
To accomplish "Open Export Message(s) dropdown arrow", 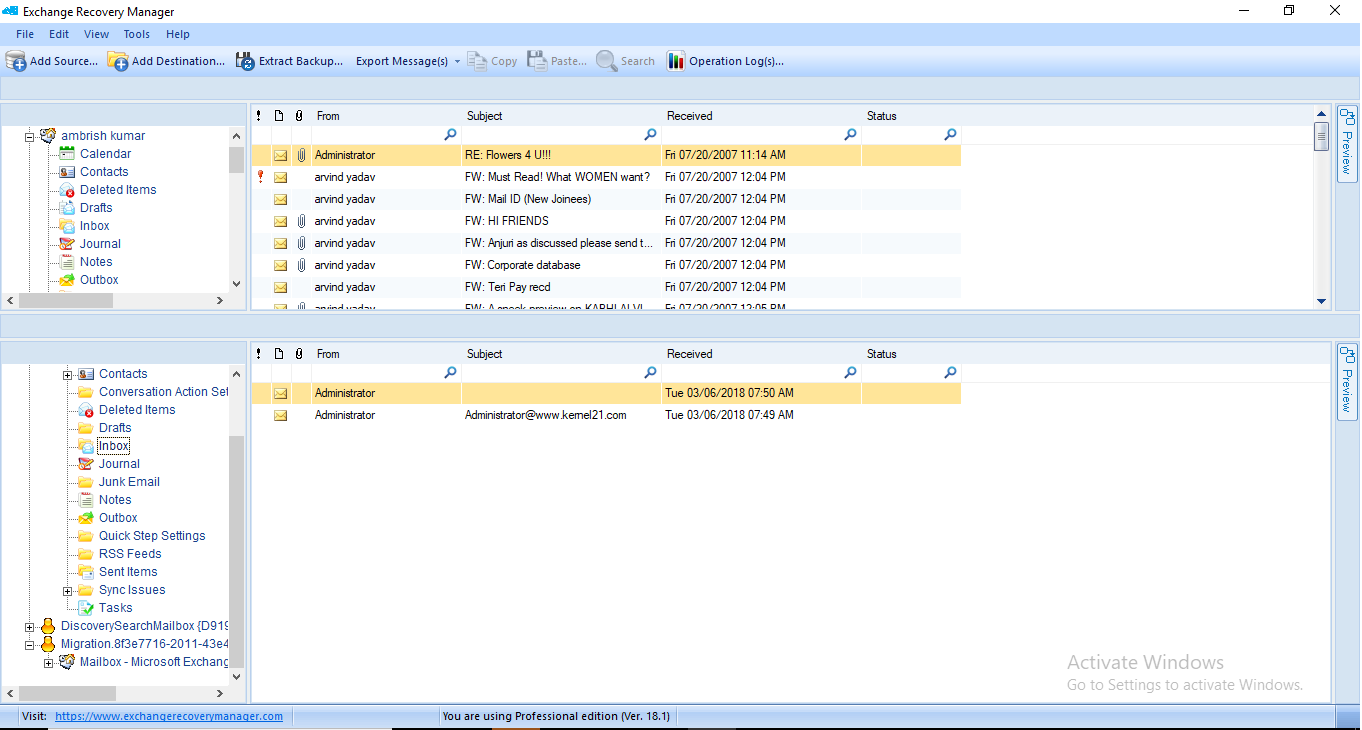I will pyautogui.click(x=457, y=61).
